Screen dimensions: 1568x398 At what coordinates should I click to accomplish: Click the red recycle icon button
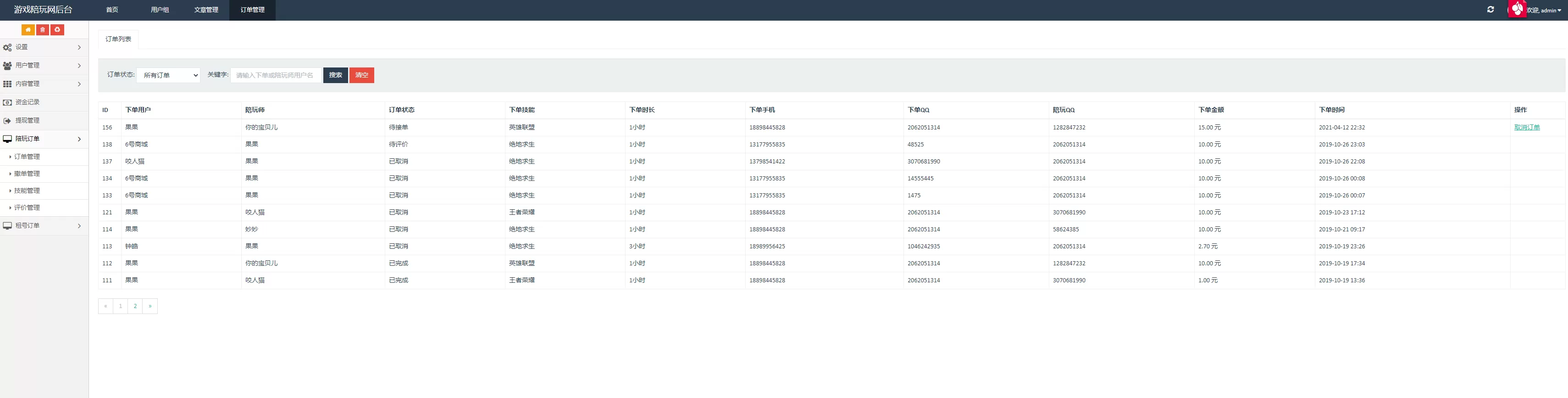tap(57, 30)
